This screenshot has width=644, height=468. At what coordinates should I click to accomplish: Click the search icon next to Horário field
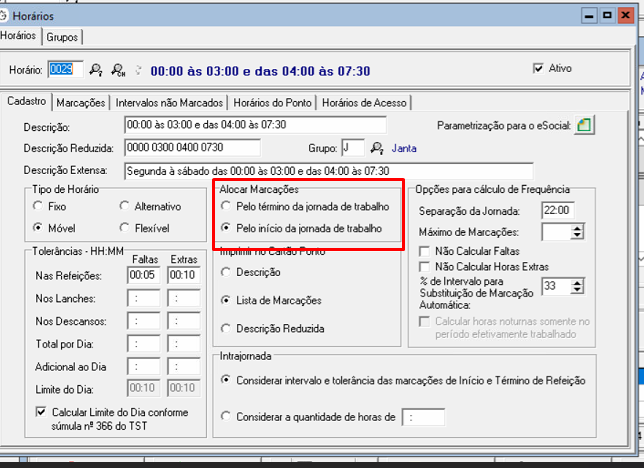point(96,70)
